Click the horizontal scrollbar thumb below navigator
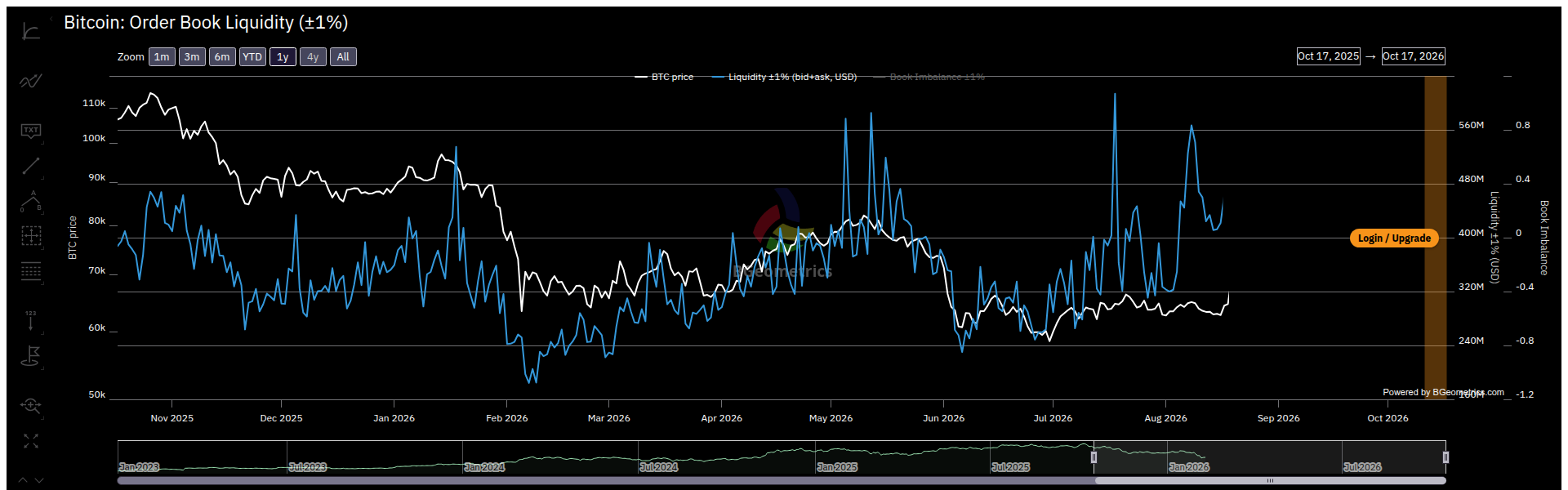 click(x=1270, y=481)
